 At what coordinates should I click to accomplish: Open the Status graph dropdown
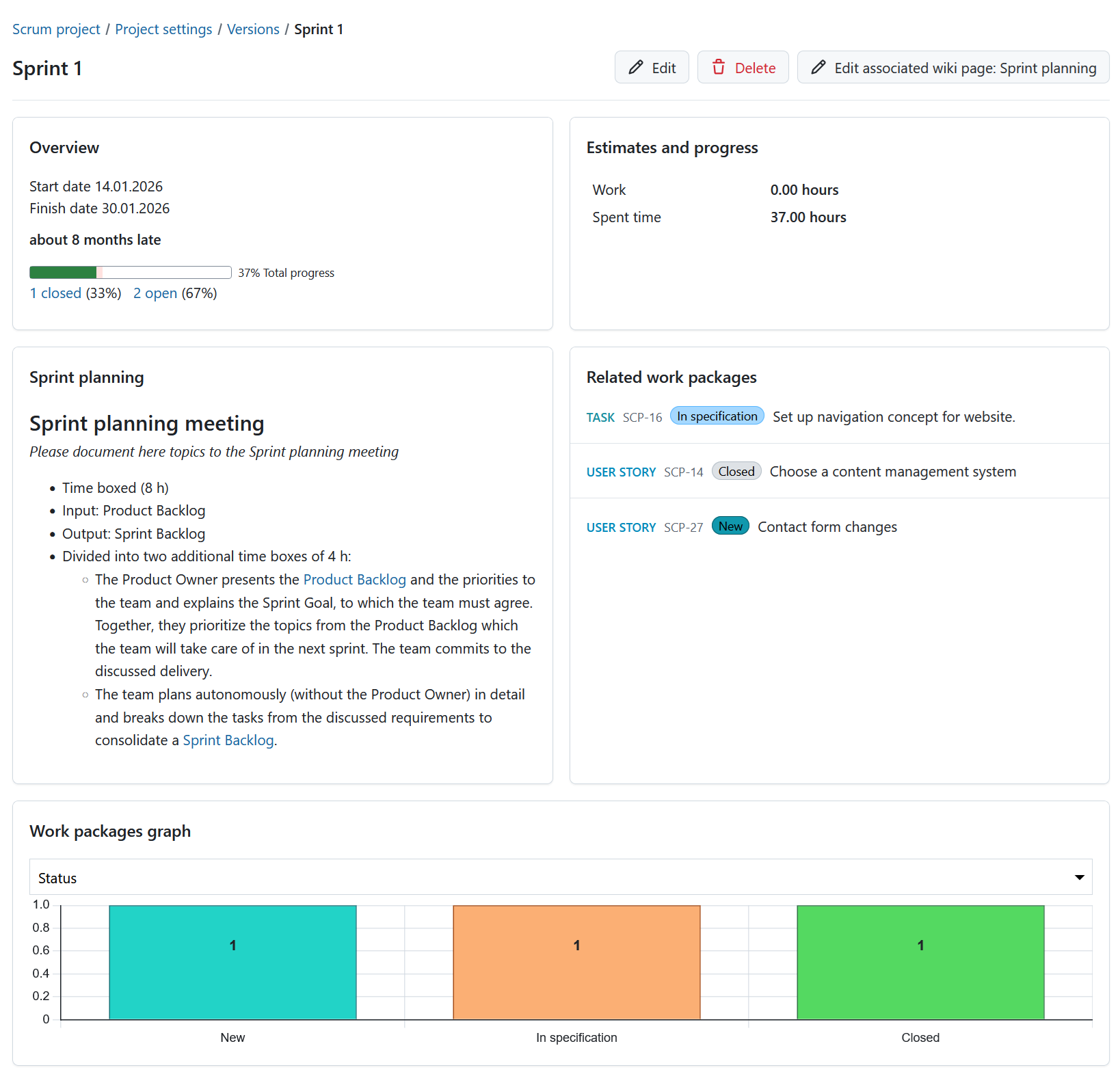tap(561, 877)
